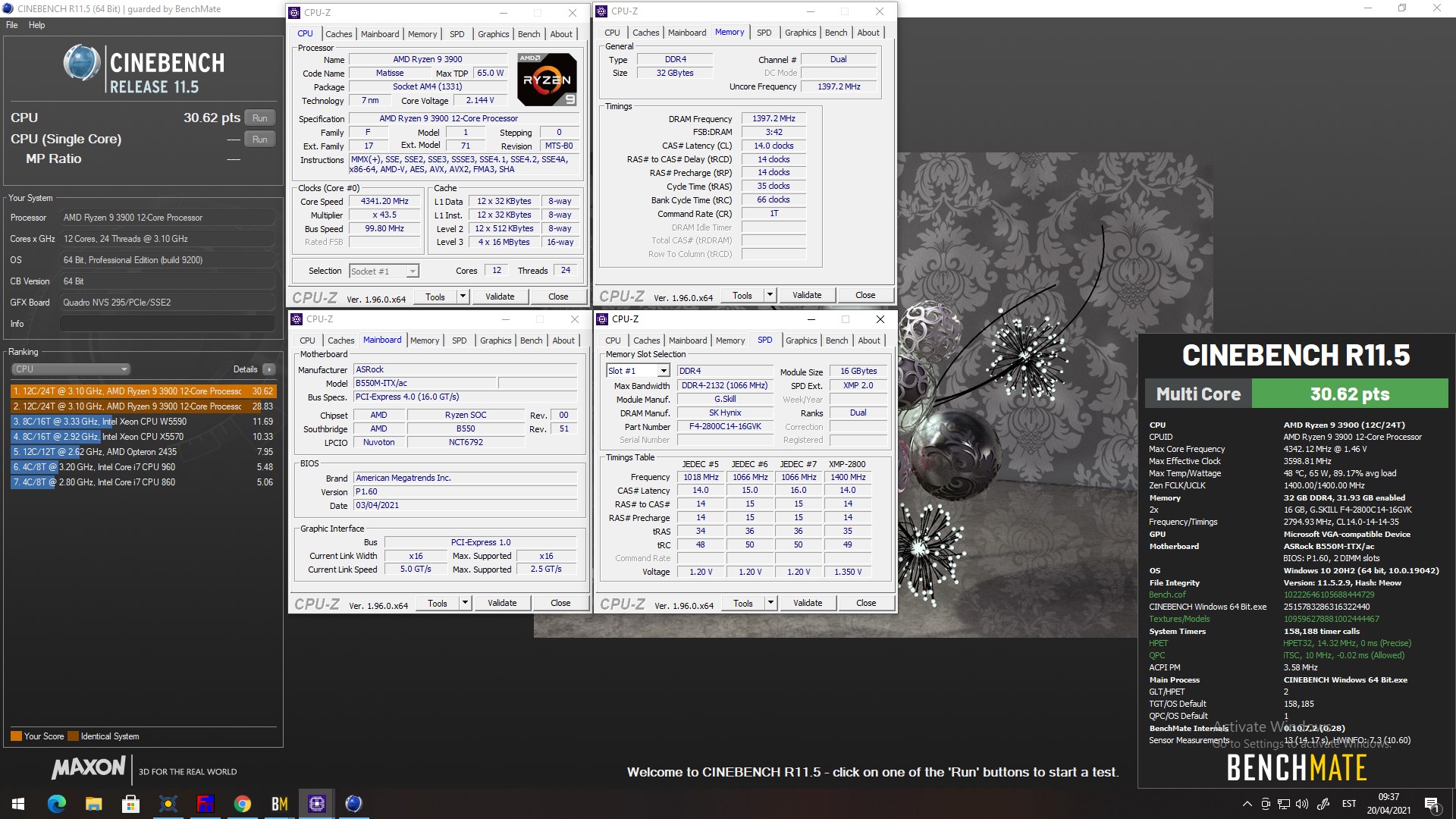Open the Windows Start menu

coord(18,804)
